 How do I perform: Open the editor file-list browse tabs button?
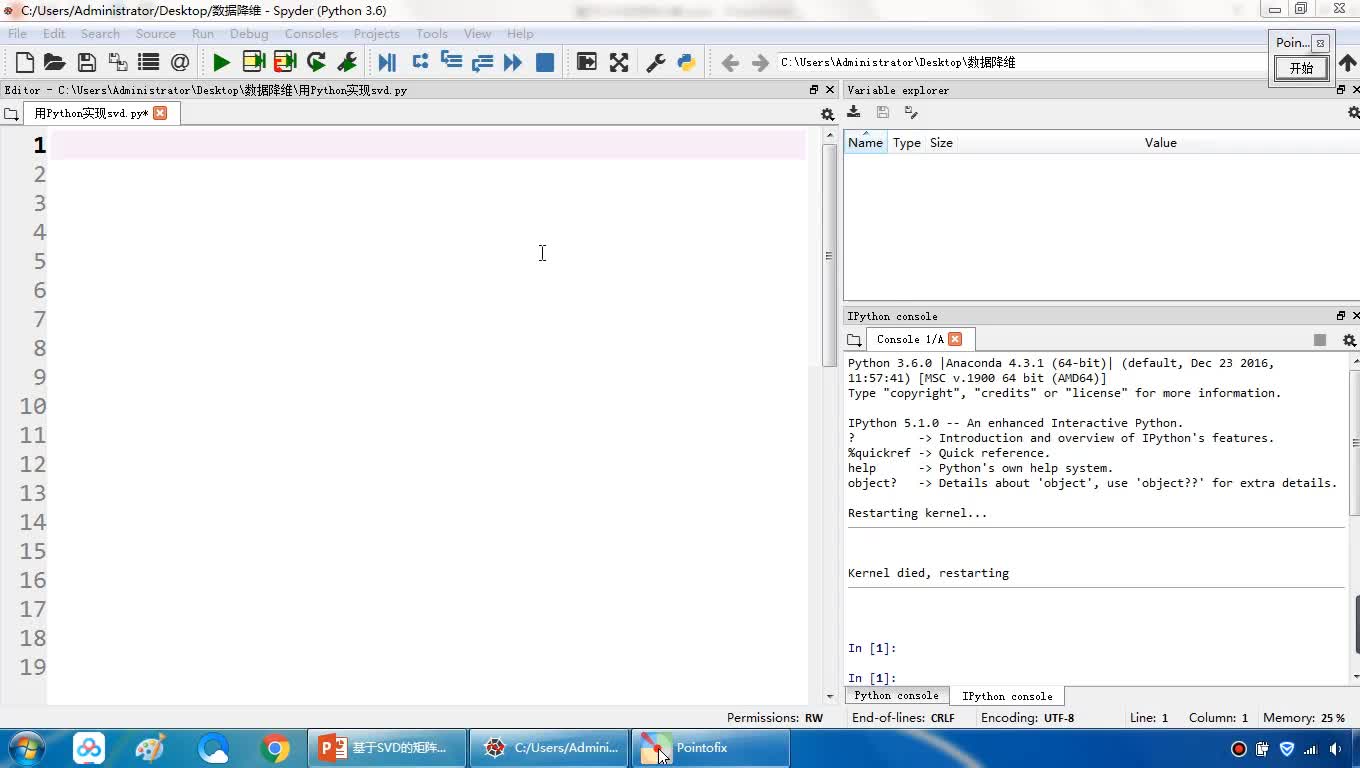click(12, 114)
